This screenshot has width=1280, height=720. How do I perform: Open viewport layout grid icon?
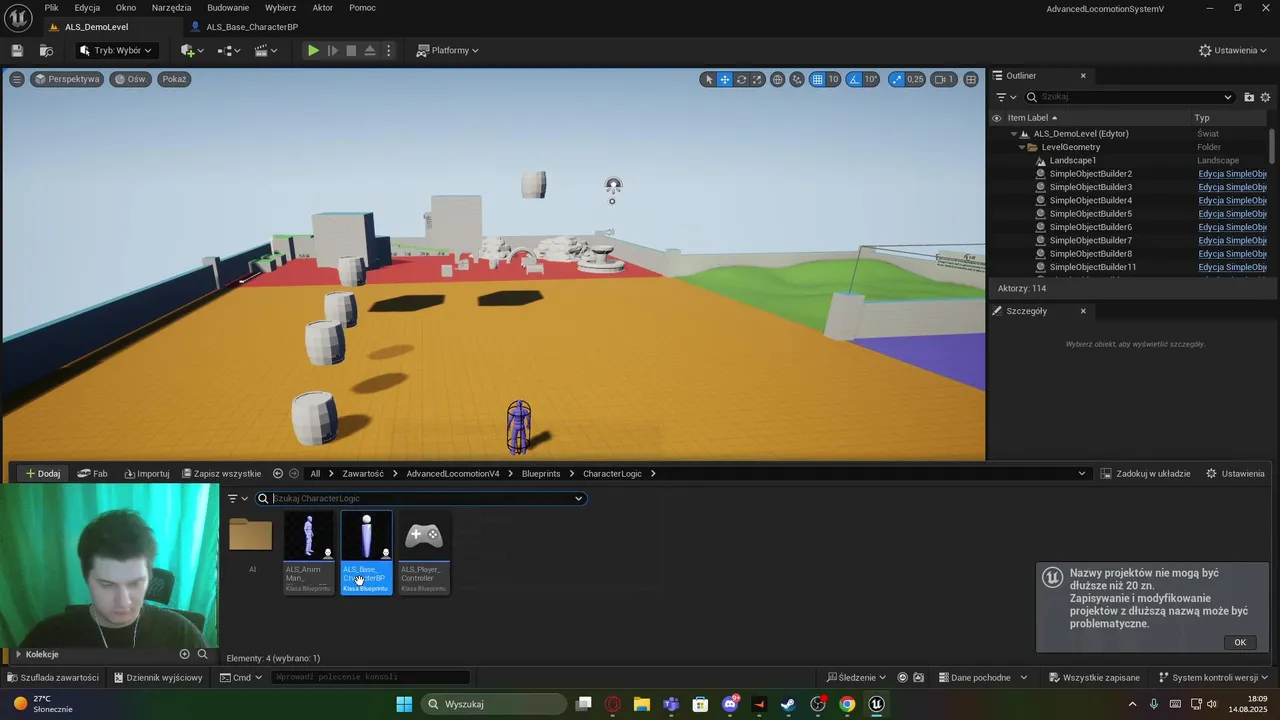(x=970, y=79)
